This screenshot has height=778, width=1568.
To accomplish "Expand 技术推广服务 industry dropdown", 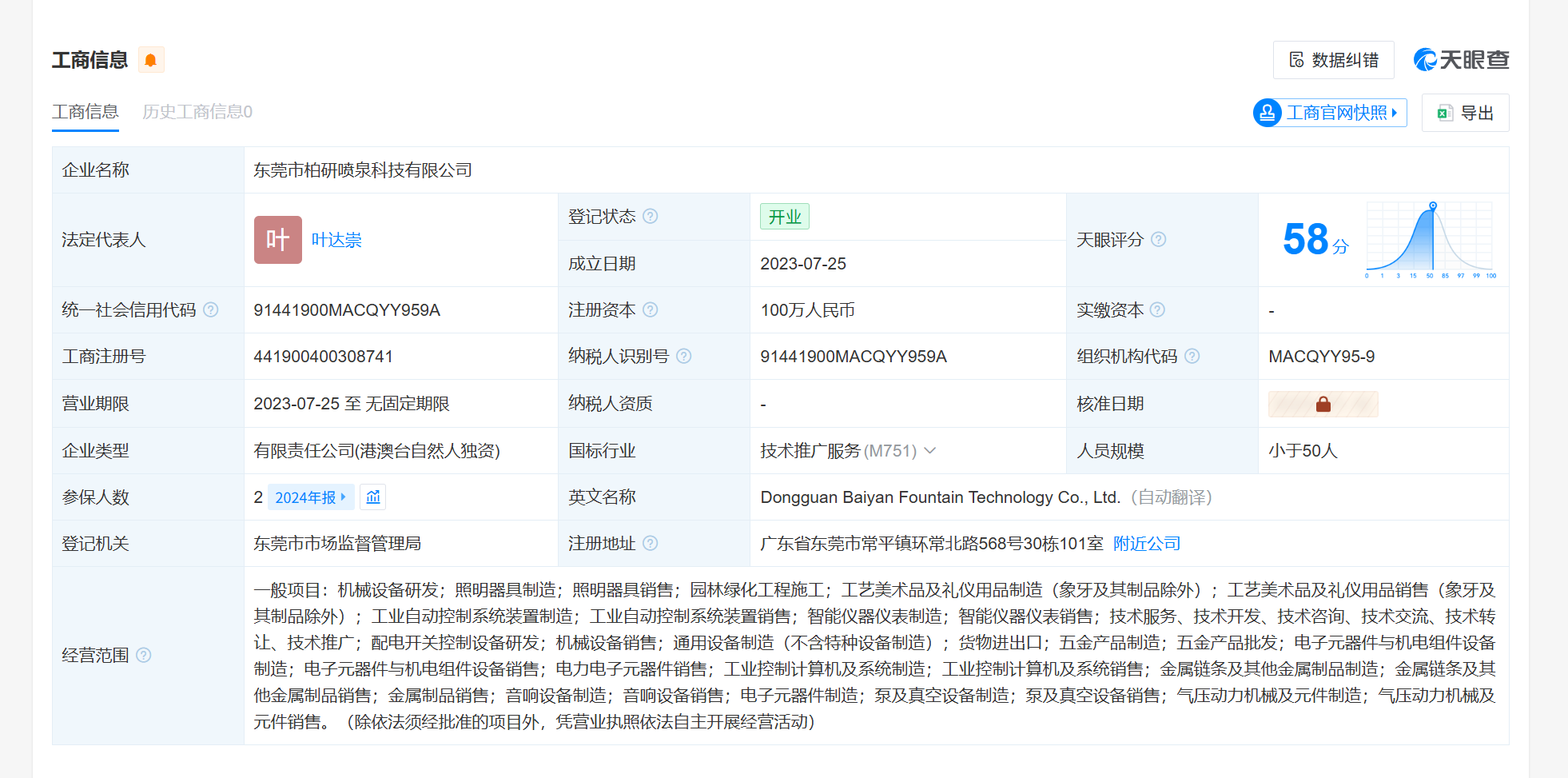I will [930, 451].
